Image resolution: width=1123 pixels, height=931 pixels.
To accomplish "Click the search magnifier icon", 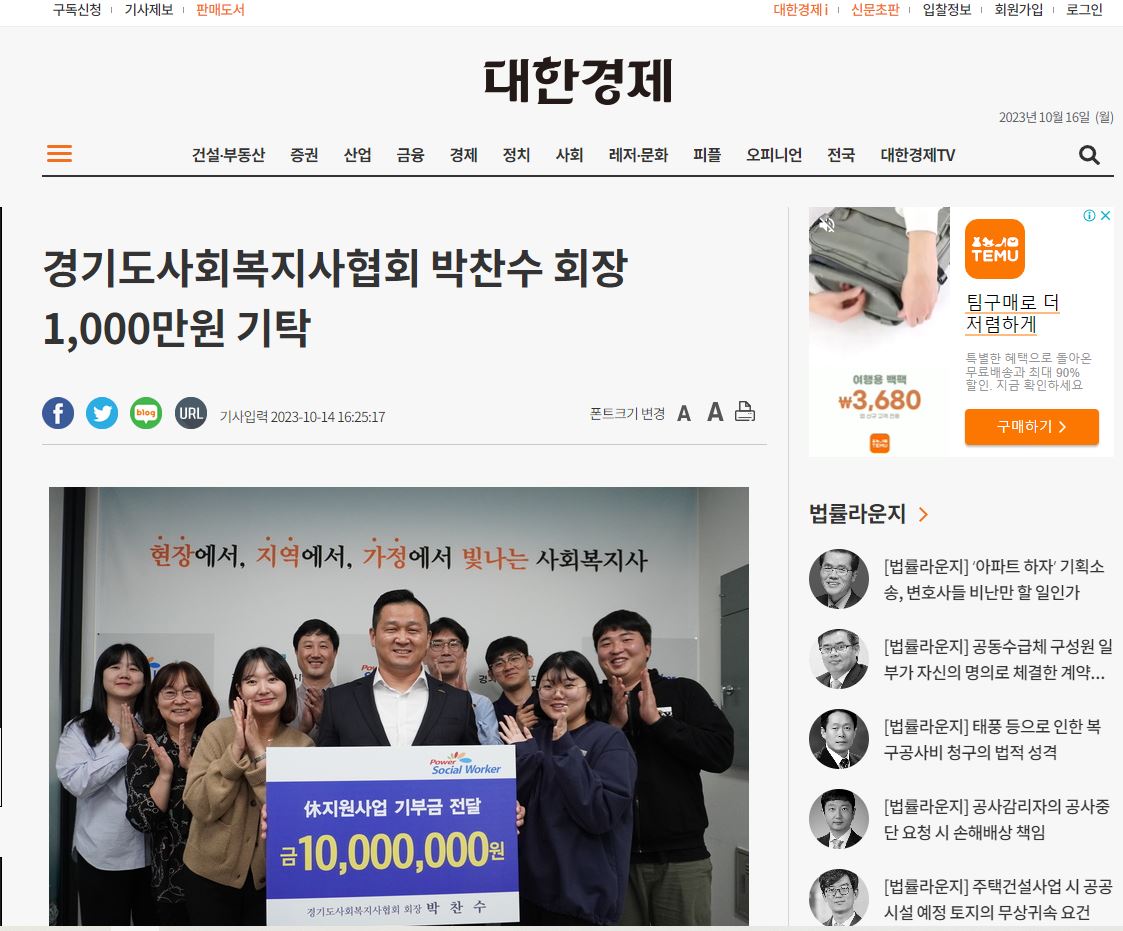I will point(1089,155).
